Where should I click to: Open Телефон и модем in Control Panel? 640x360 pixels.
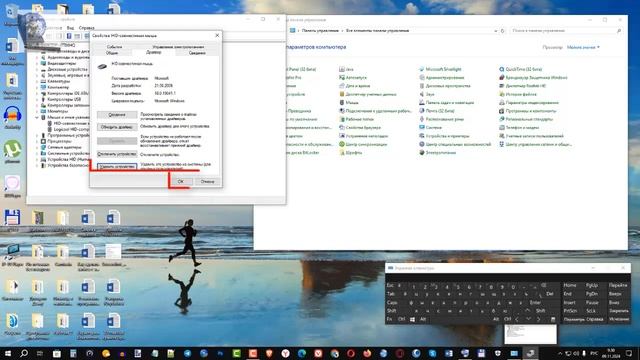[x=519, y=127]
